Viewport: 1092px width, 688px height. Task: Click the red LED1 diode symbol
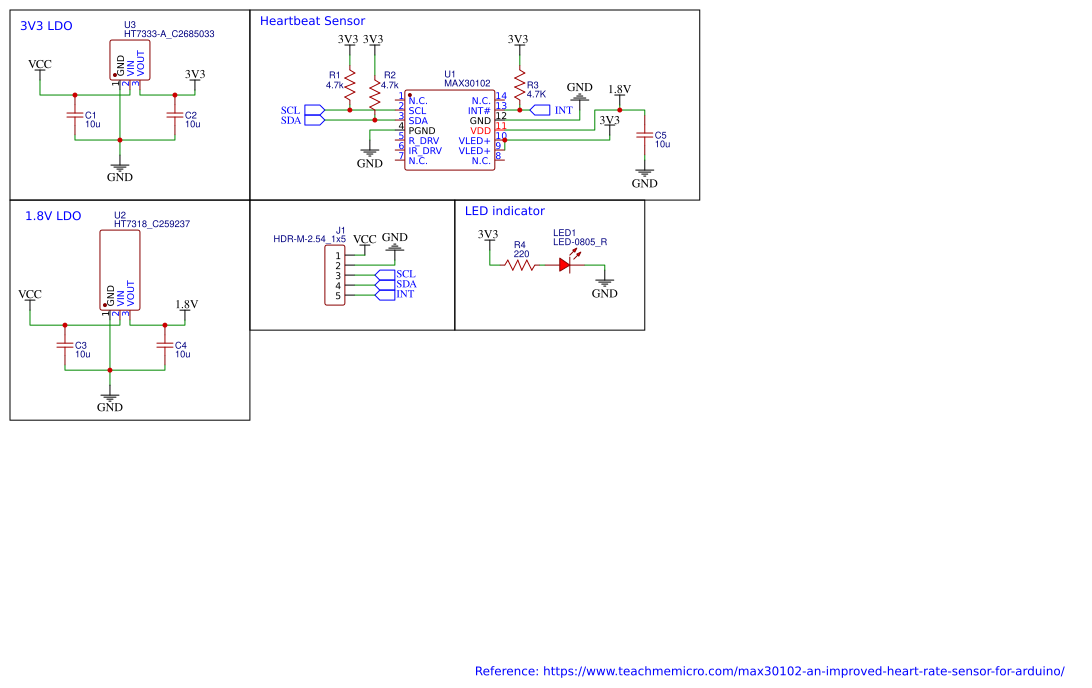565,265
